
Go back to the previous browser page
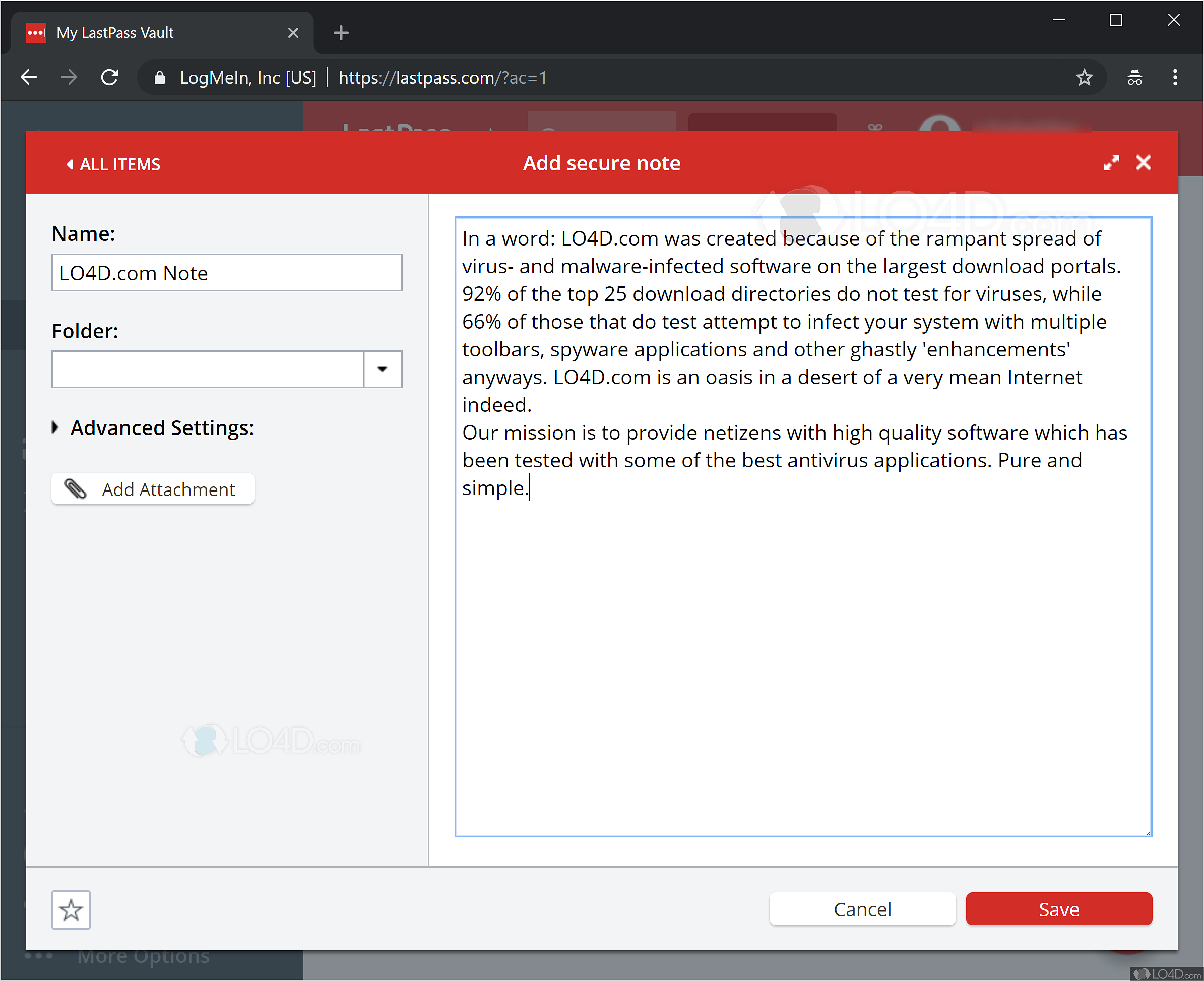point(29,78)
